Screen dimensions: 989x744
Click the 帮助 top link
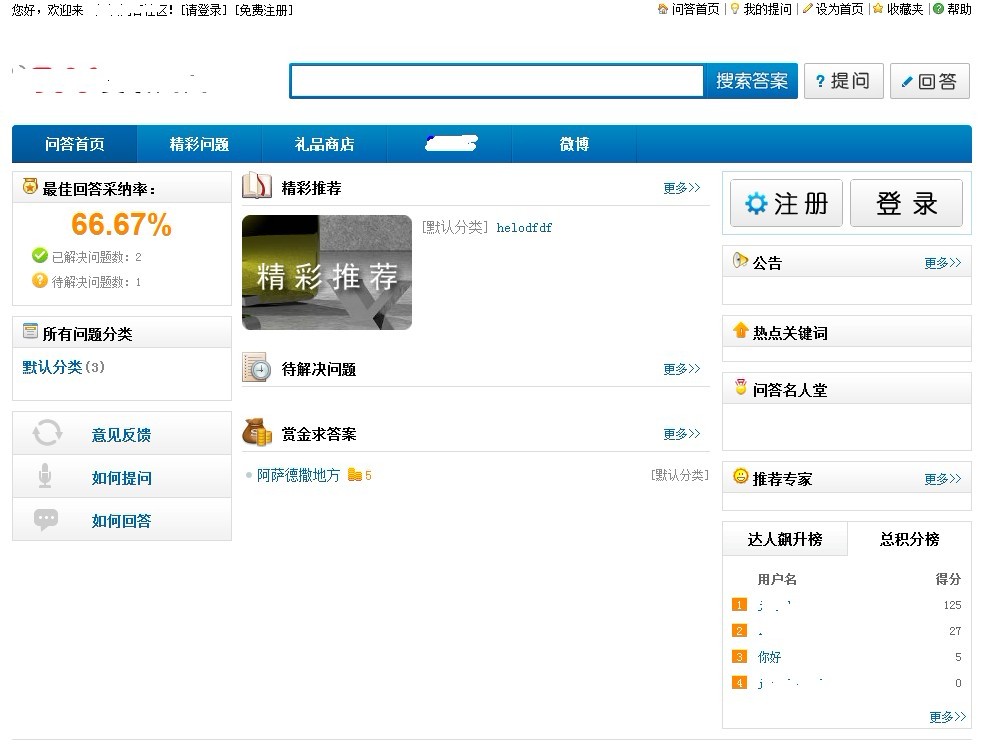959,9
